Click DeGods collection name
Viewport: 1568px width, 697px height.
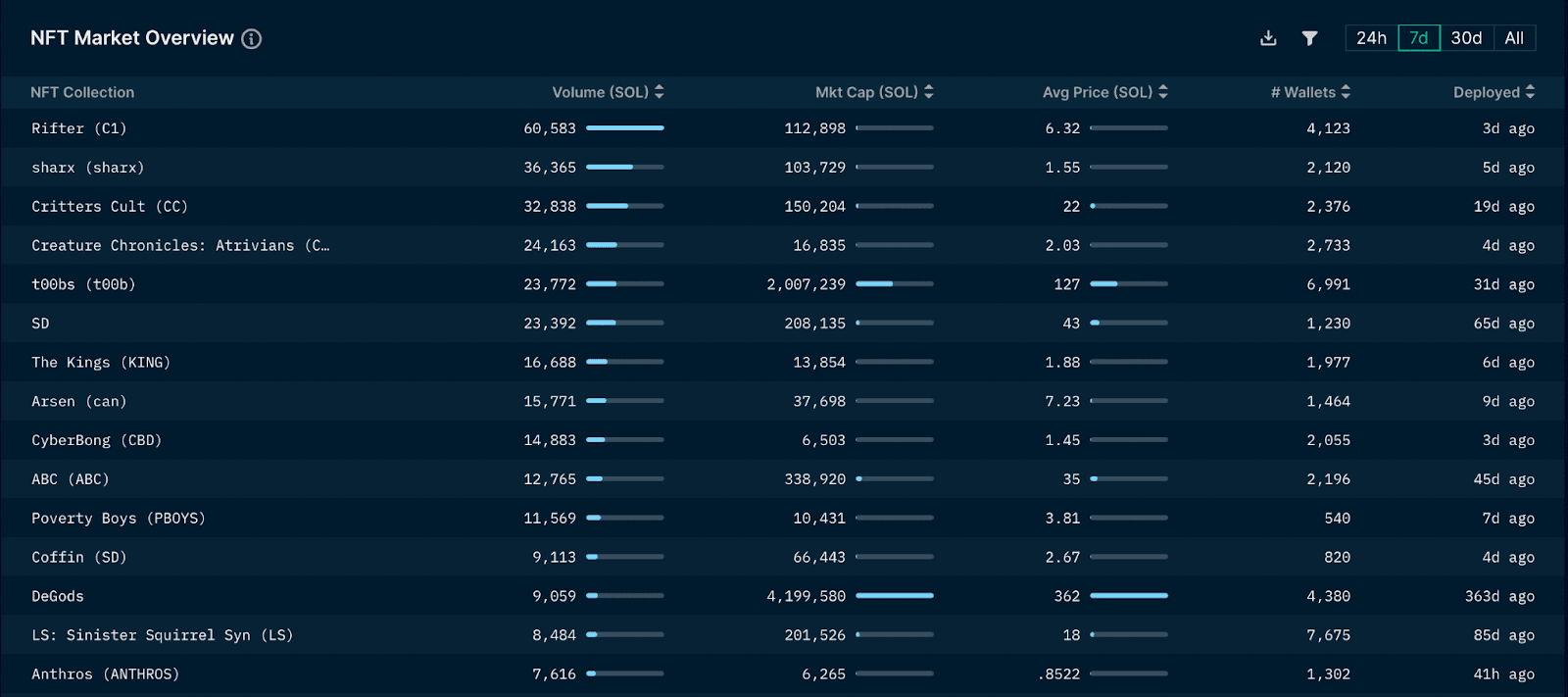pyautogui.click(x=58, y=596)
